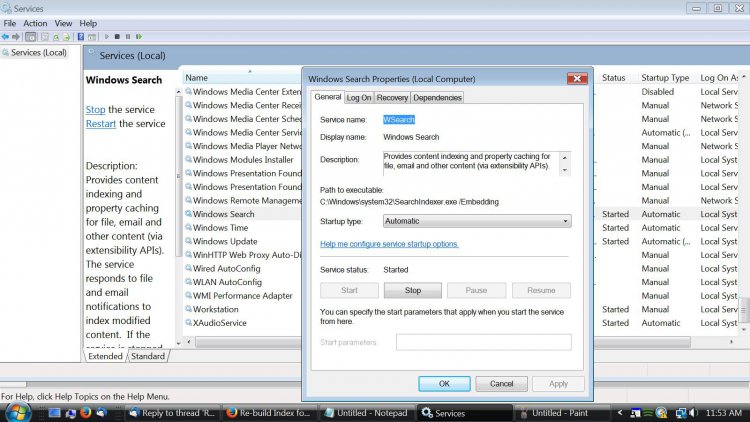
Task: Click the Services (Local) tree node icon
Action: (x=6, y=53)
